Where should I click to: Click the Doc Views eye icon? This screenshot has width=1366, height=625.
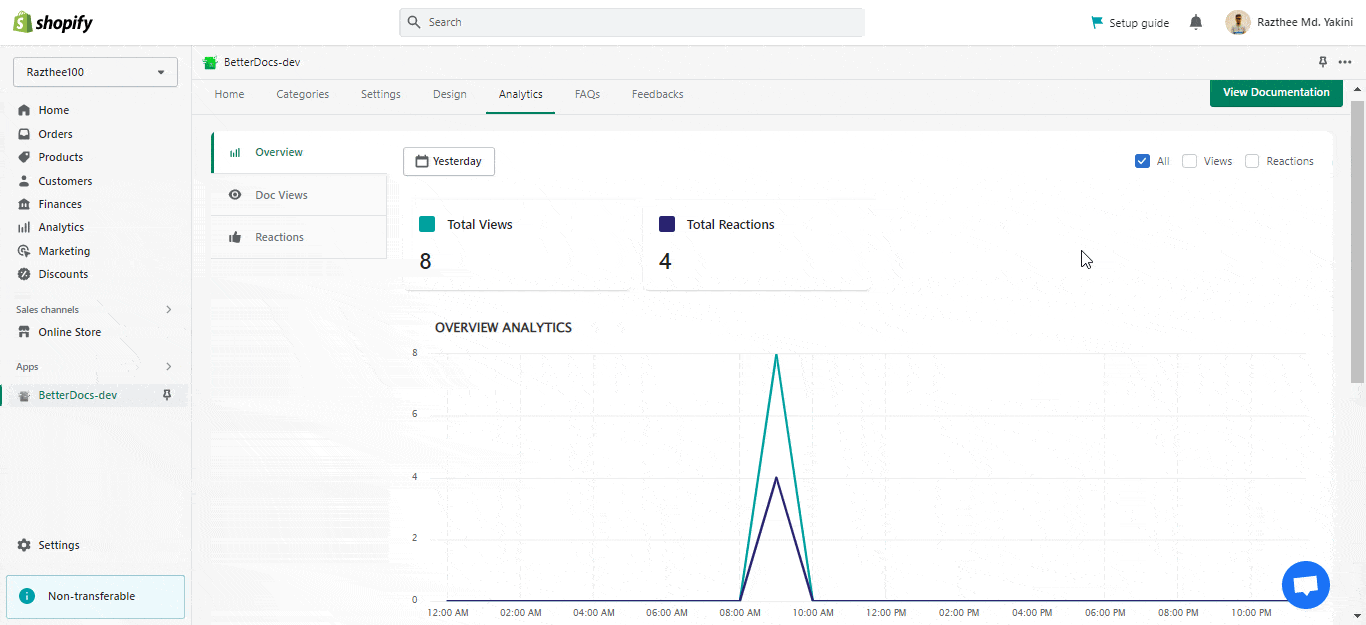[x=235, y=195]
